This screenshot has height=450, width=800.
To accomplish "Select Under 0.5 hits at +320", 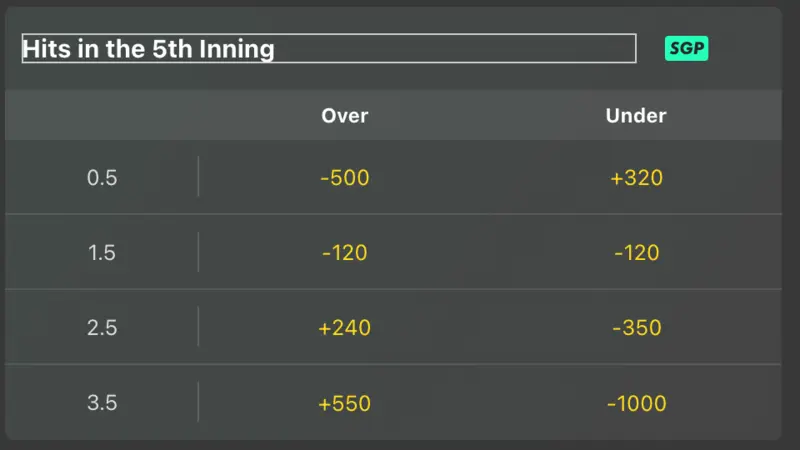I will point(636,178).
